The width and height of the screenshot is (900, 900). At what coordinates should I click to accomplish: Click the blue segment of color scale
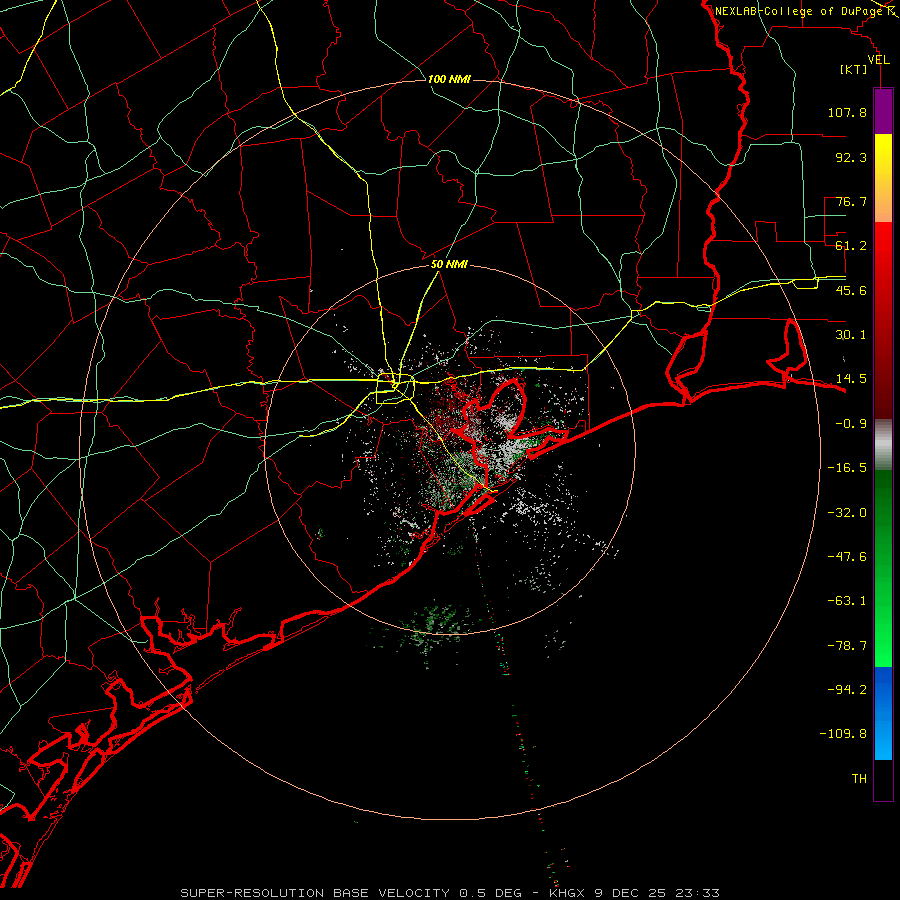(883, 713)
